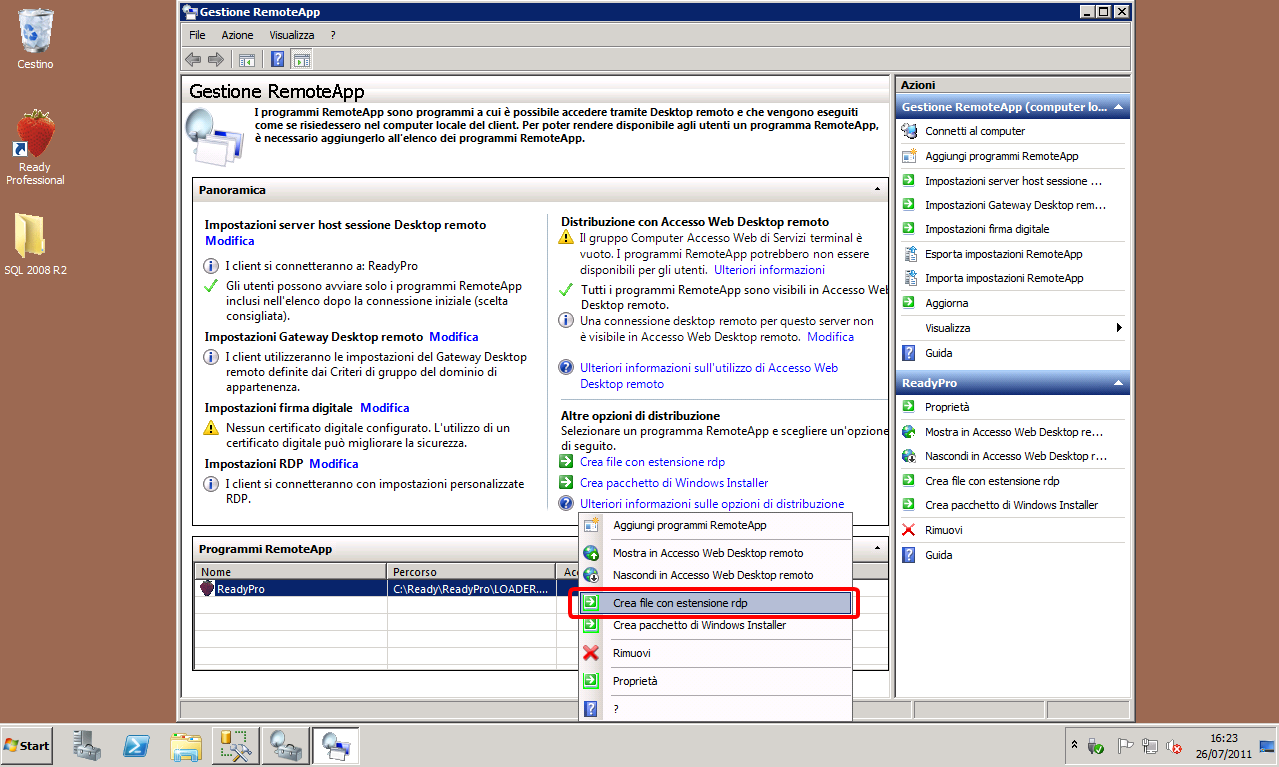Click Esporta impostazioni RemoteApp action
The image size is (1279, 767).
(1003, 254)
